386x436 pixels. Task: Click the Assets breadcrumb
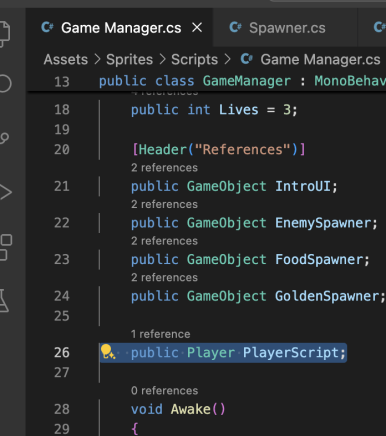click(66, 60)
